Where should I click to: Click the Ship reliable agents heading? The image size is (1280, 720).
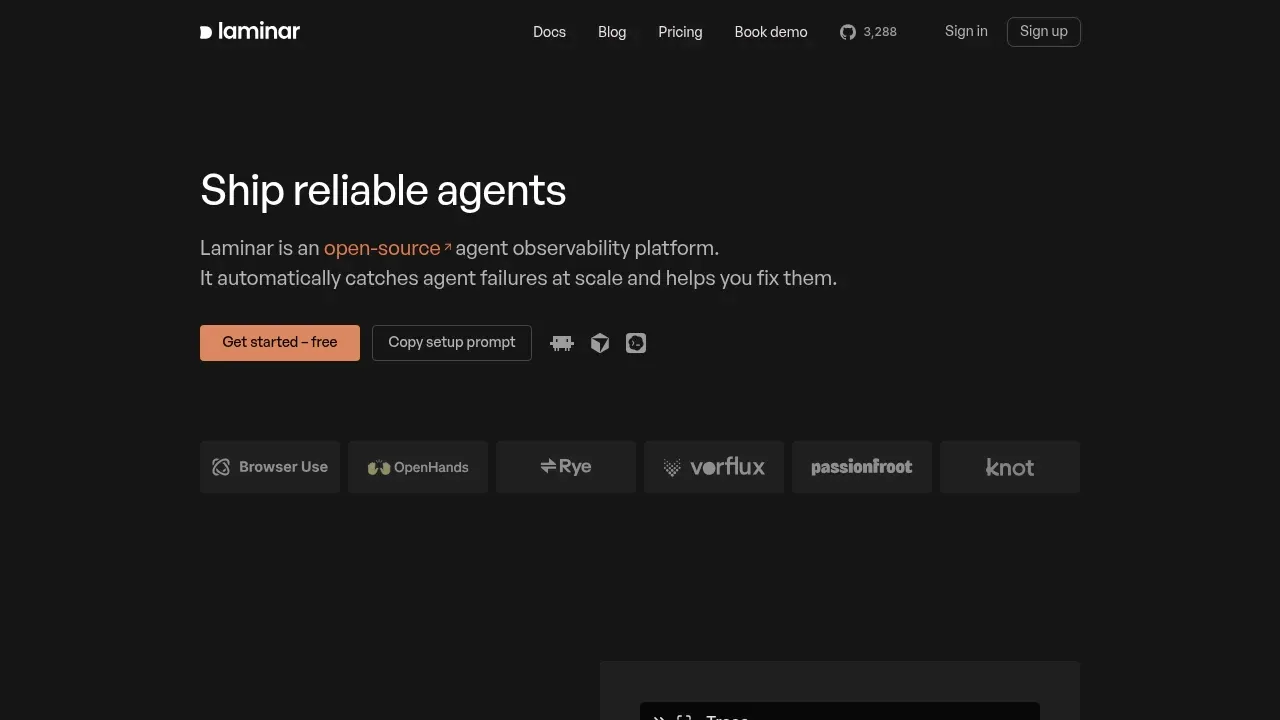(x=383, y=190)
